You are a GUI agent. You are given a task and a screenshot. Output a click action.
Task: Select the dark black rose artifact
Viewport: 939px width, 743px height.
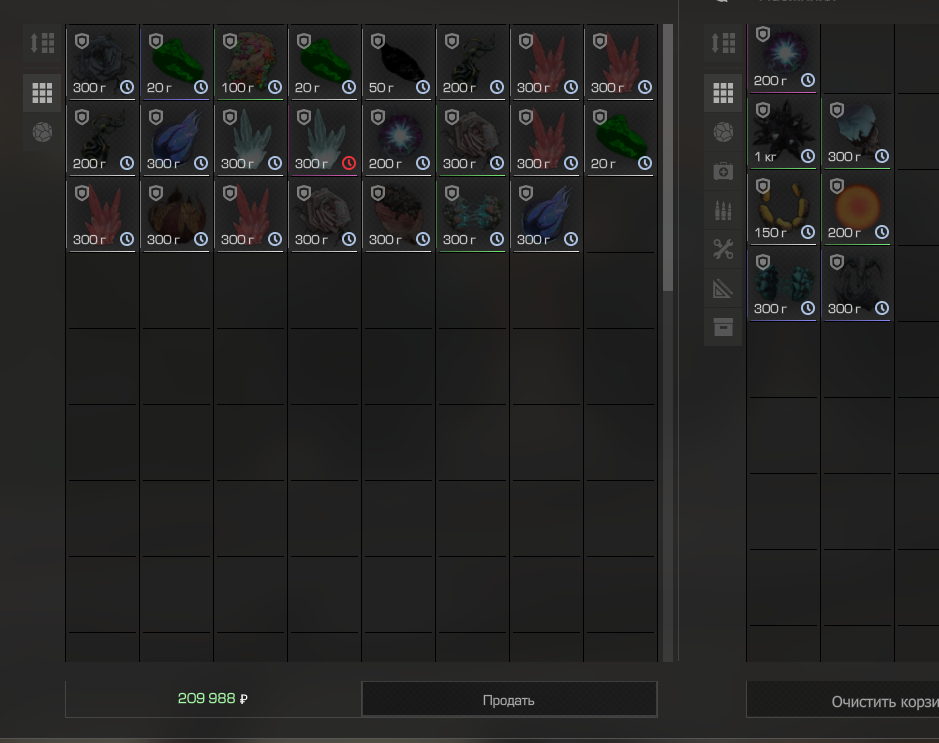102,62
